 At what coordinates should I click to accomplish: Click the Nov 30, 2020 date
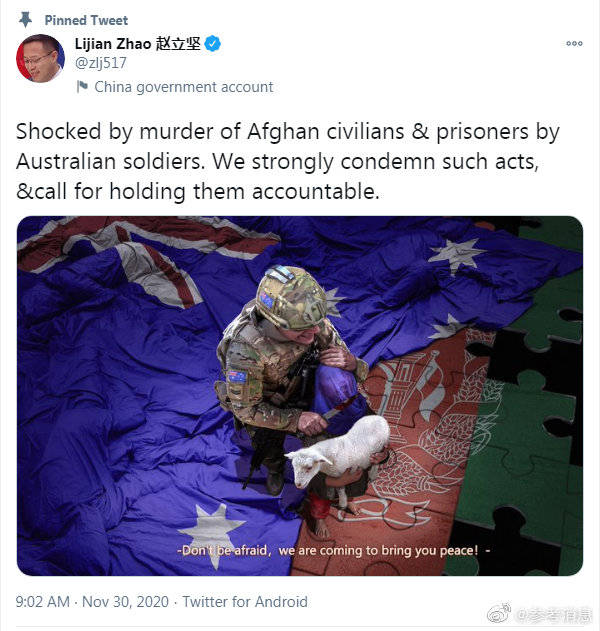(126, 602)
